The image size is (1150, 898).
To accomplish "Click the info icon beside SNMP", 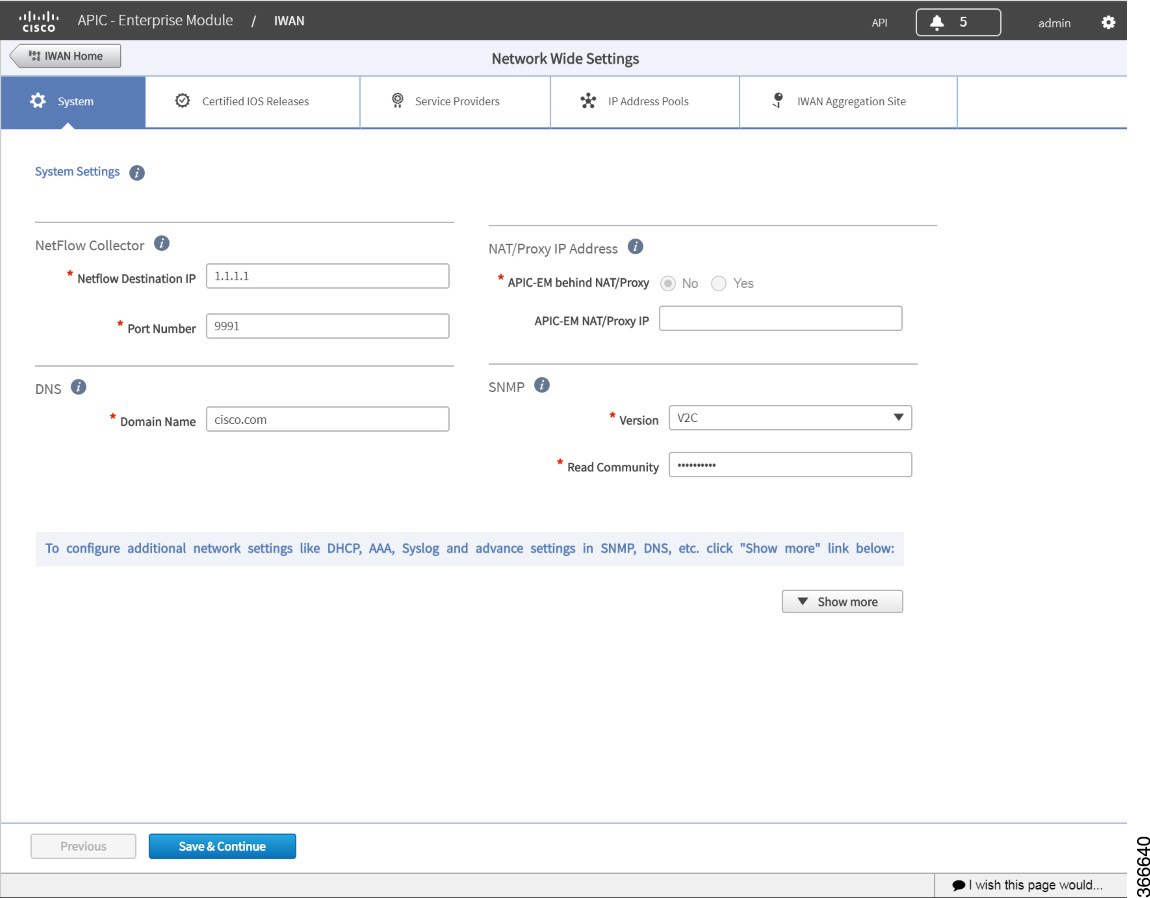I will (542, 384).
